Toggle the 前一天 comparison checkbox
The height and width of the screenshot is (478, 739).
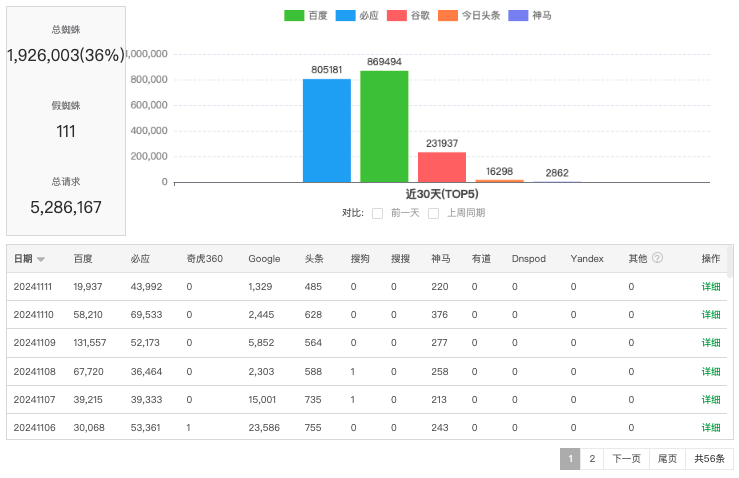click(x=378, y=213)
